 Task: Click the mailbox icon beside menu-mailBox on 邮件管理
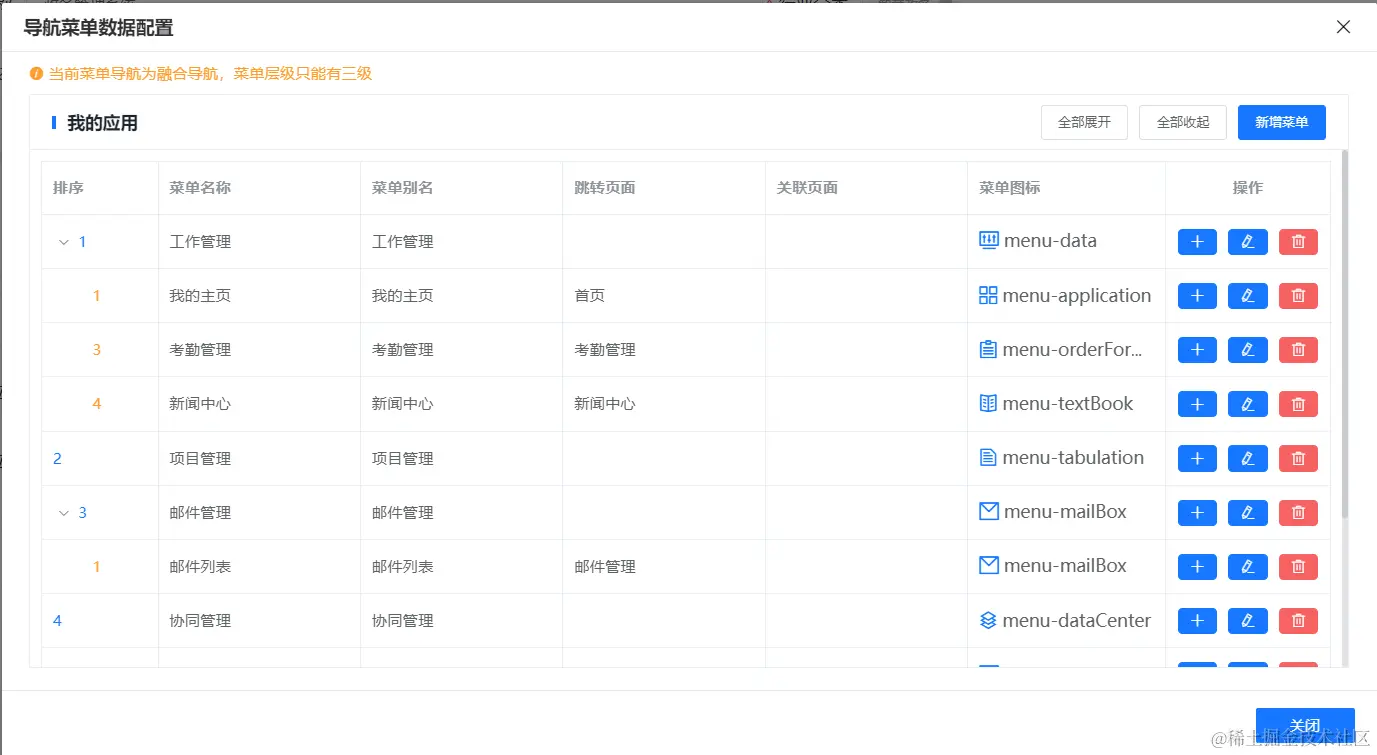988,512
